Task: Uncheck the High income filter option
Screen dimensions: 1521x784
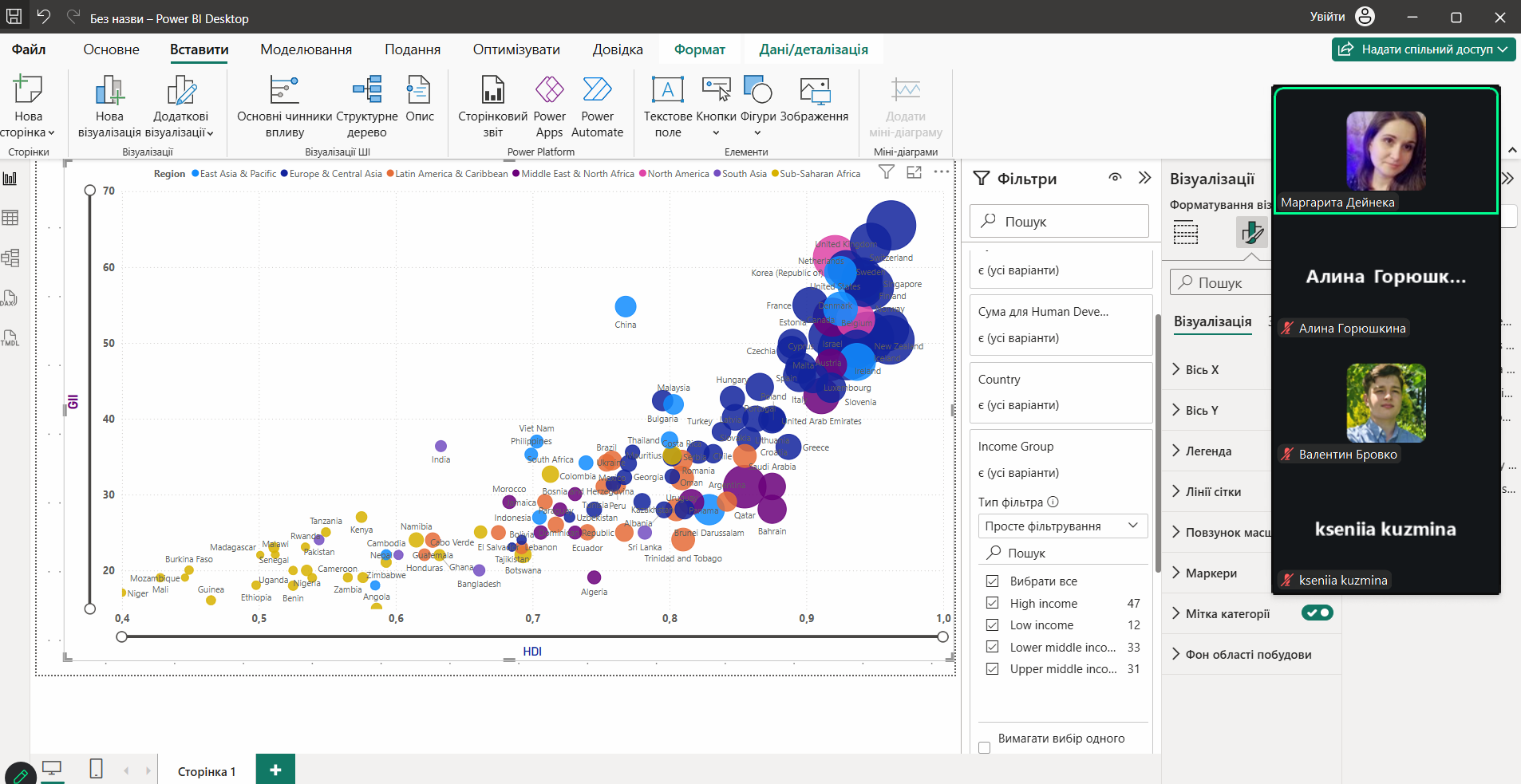Action: (x=992, y=603)
